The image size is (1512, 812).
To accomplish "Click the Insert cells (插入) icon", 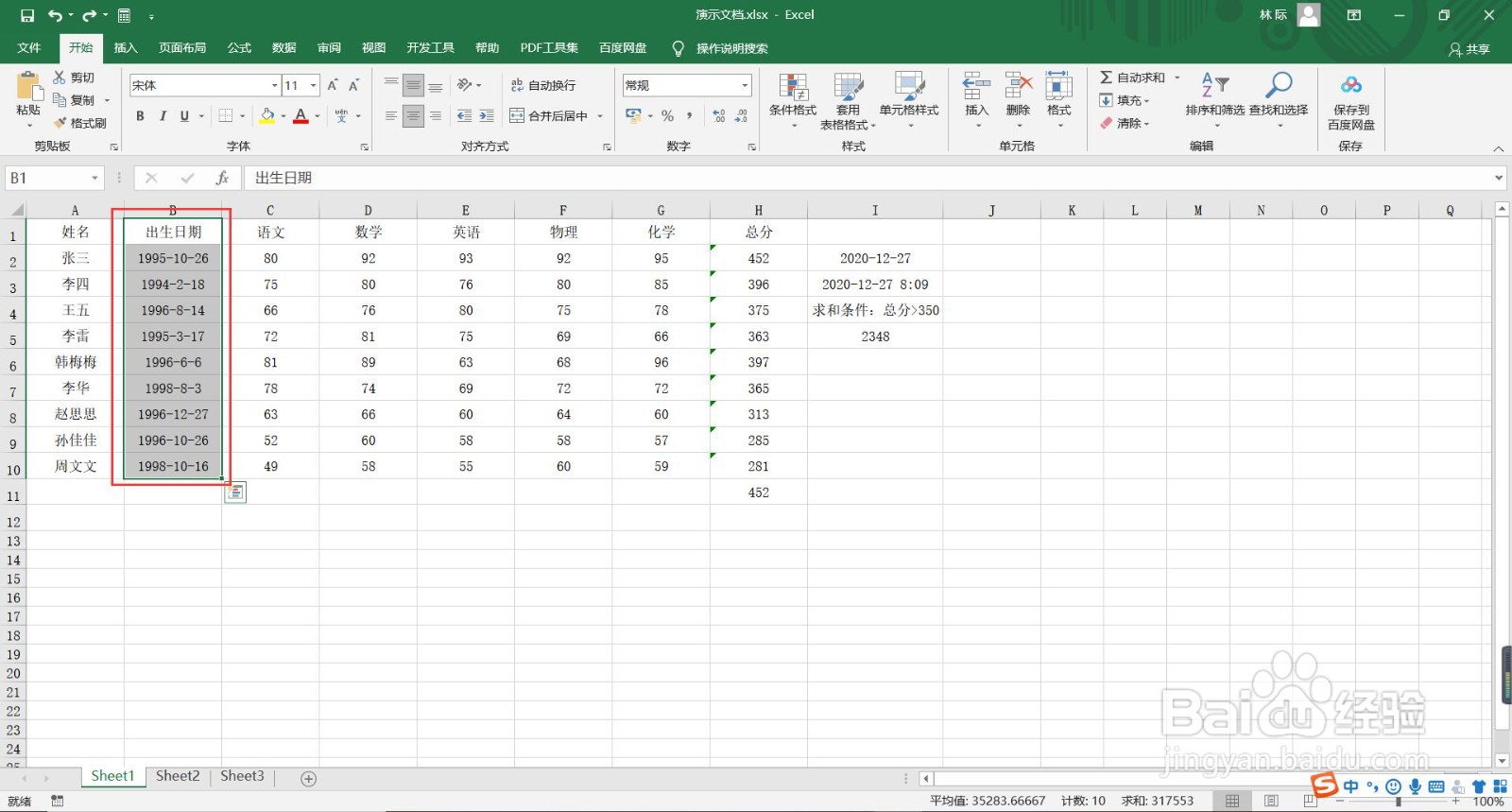I will point(977,87).
